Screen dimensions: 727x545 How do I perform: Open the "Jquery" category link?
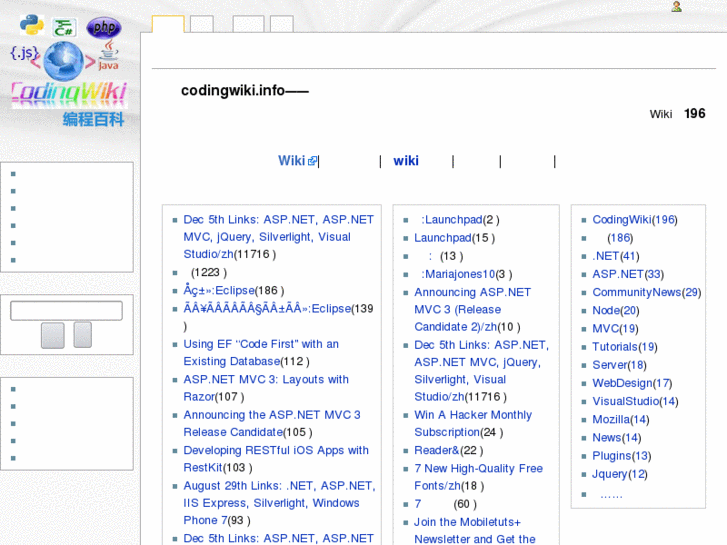coord(610,474)
